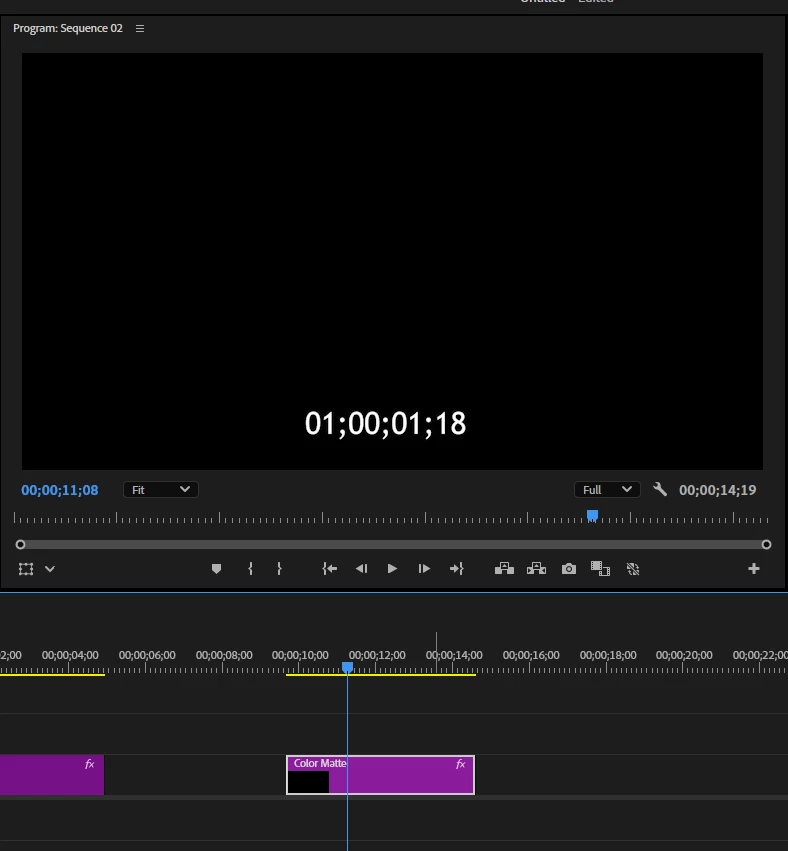Click the Add Marker button
The image size is (788, 851).
(x=216, y=569)
